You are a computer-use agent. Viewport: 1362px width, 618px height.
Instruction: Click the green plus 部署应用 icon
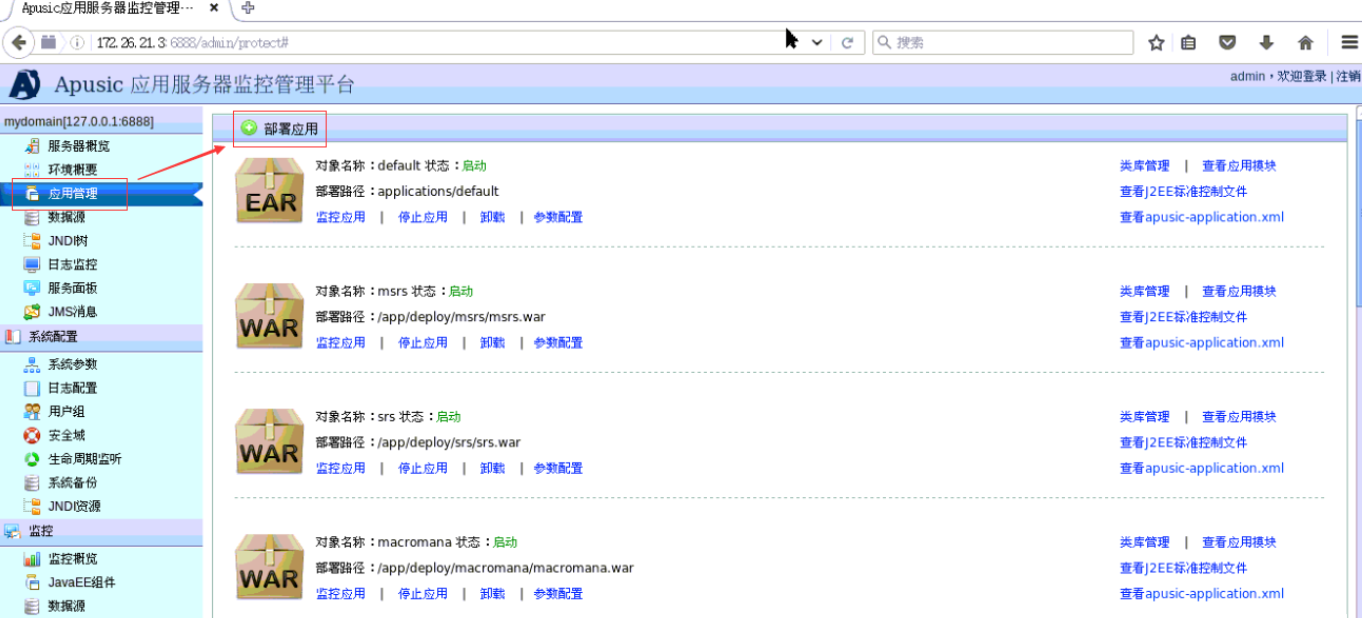pyautogui.click(x=249, y=128)
